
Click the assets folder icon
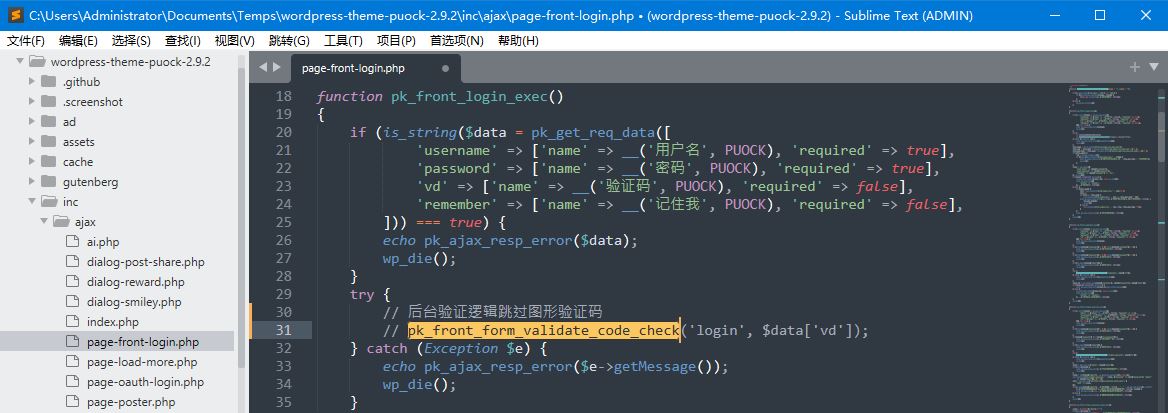click(x=49, y=142)
